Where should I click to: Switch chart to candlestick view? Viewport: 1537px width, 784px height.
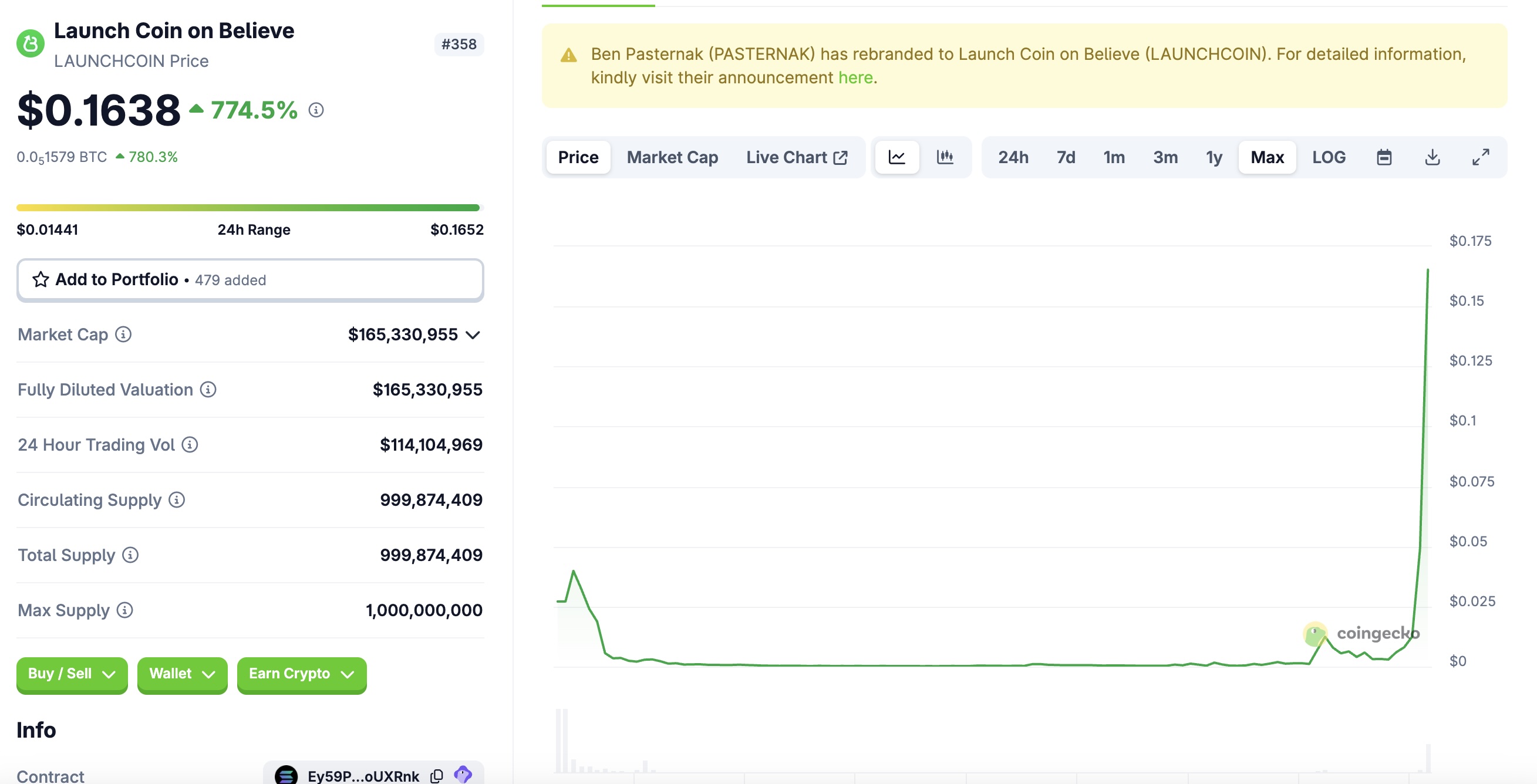945,157
